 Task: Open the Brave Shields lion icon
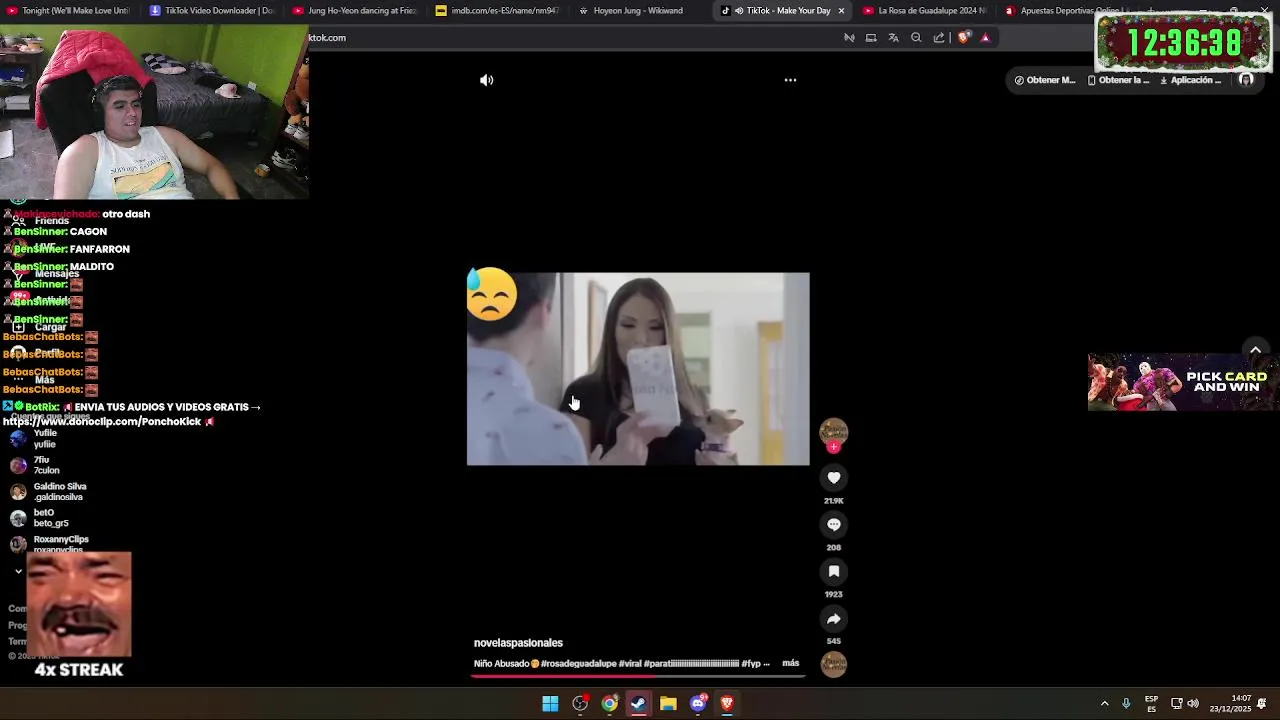(x=964, y=38)
